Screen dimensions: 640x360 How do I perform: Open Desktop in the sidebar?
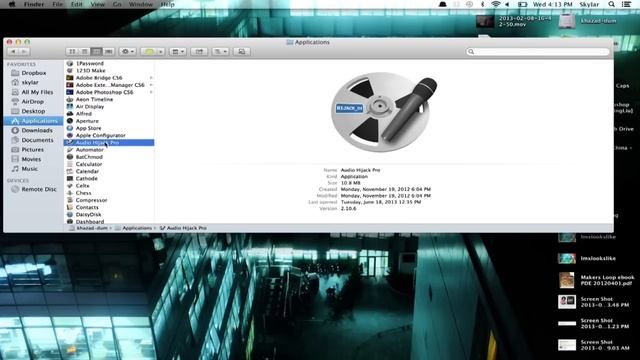33,111
